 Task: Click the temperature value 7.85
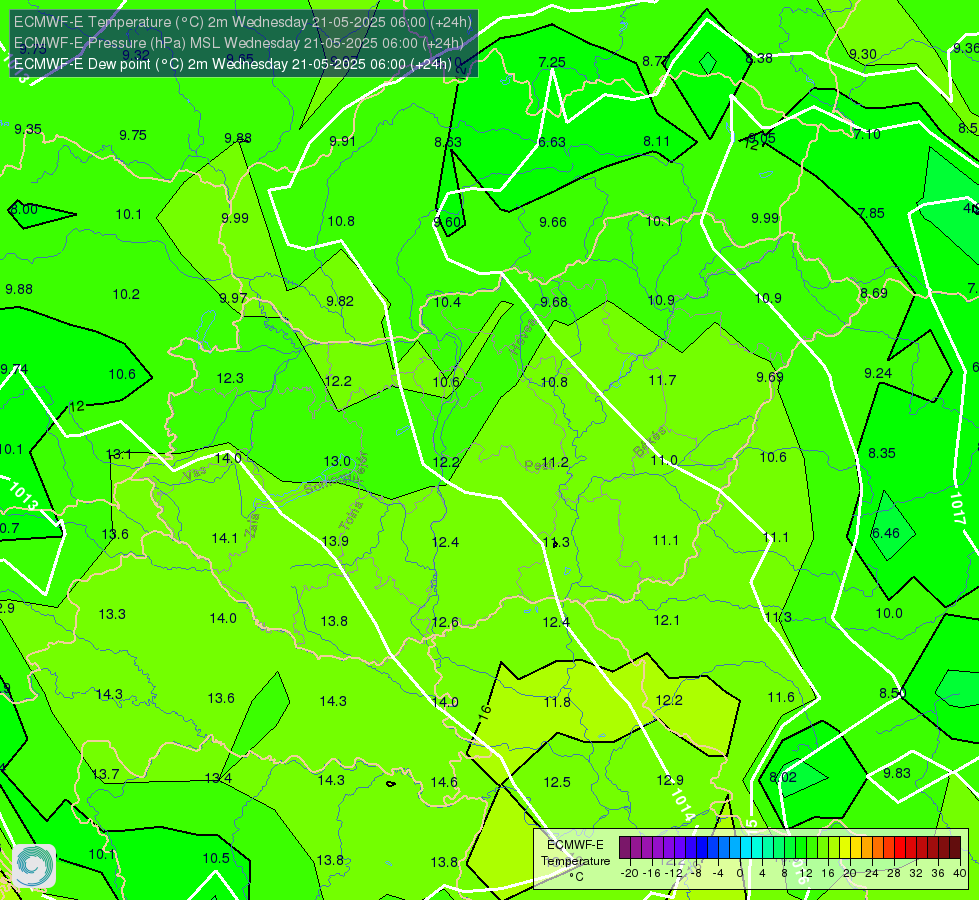[x=871, y=213]
